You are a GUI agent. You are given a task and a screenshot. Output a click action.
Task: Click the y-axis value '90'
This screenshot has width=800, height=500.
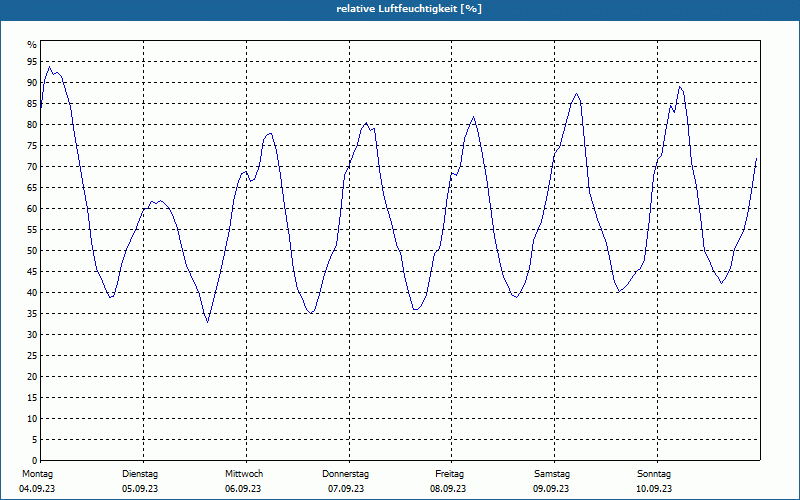32,83
